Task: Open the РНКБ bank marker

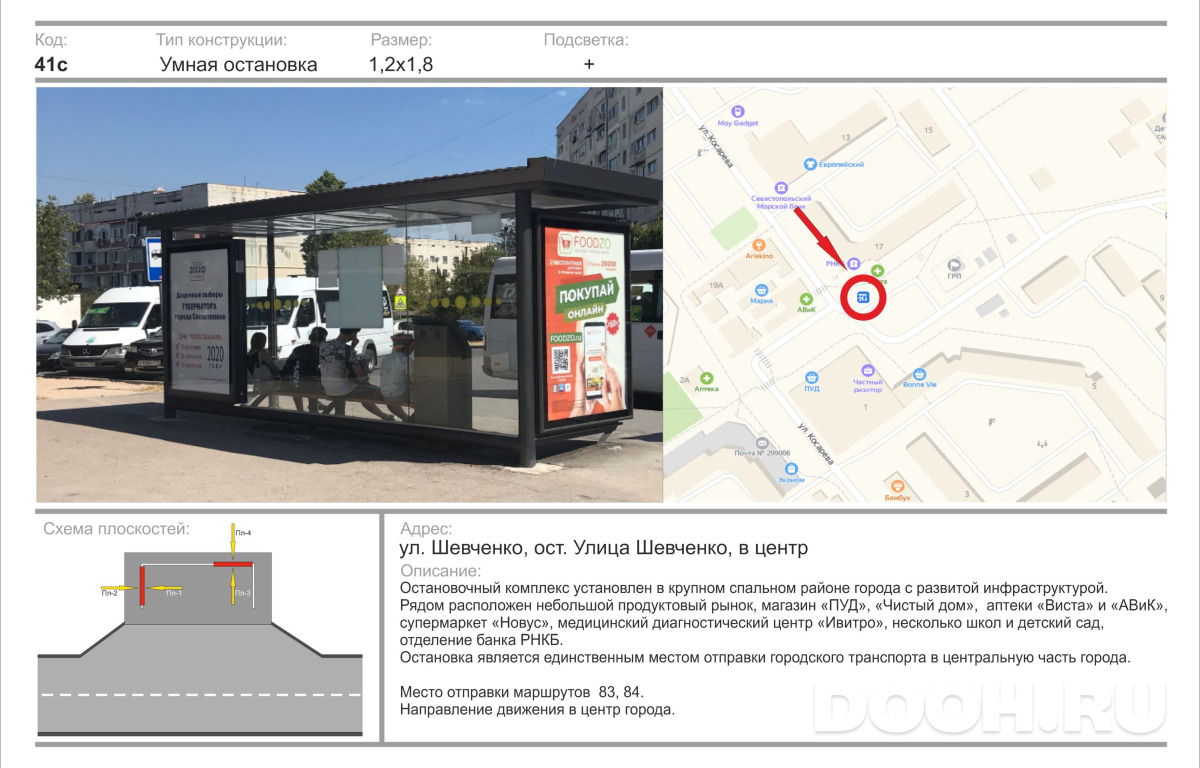Action: point(853,264)
